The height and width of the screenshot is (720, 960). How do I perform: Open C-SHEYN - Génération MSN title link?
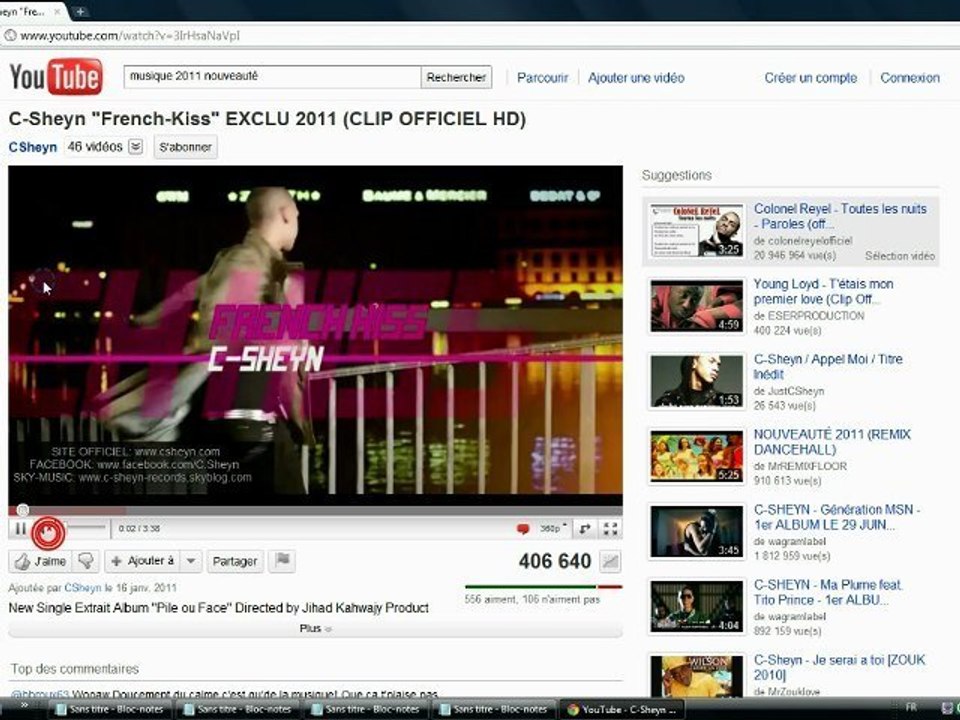(836, 517)
